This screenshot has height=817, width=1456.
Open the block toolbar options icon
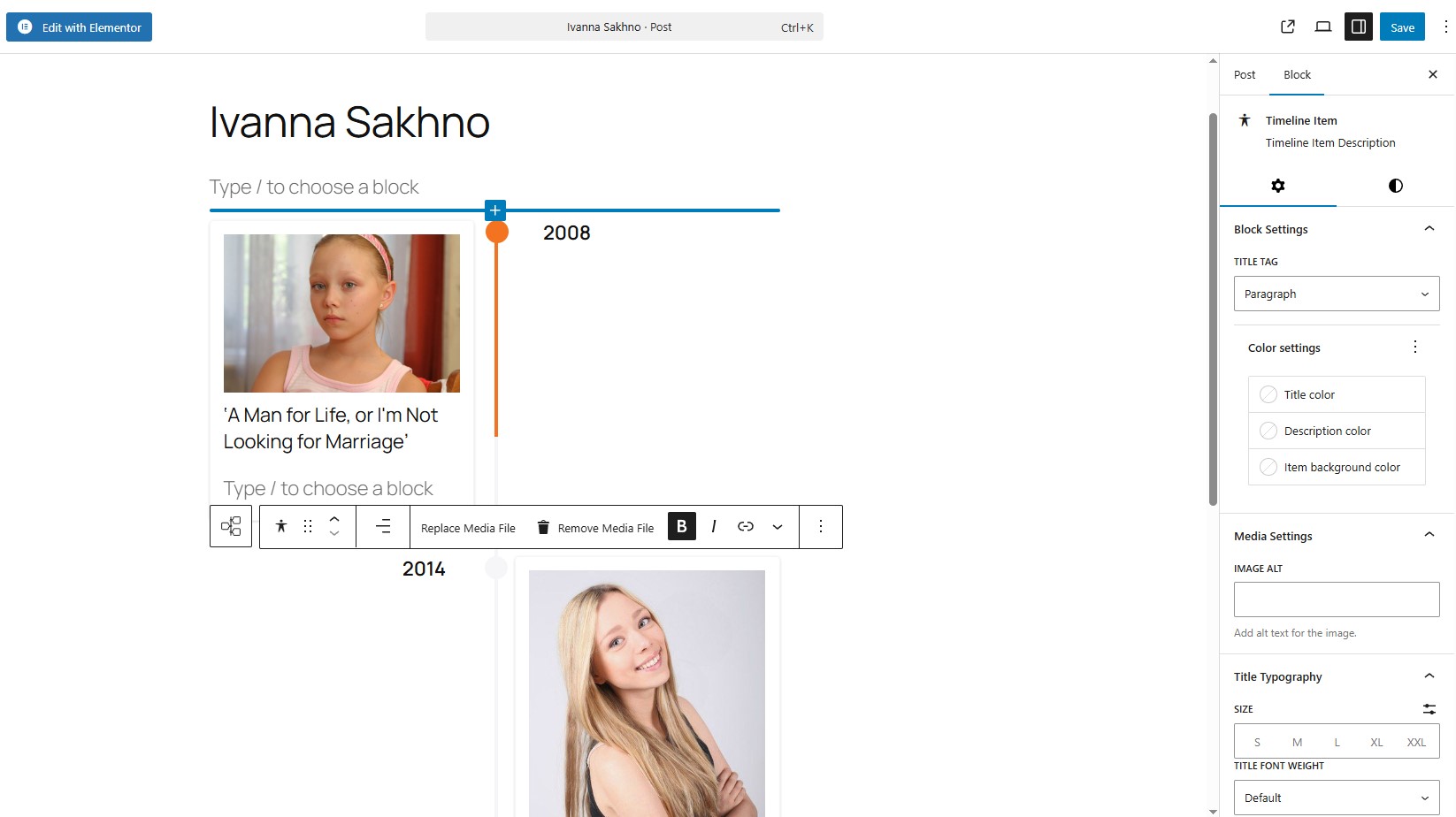[820, 526]
